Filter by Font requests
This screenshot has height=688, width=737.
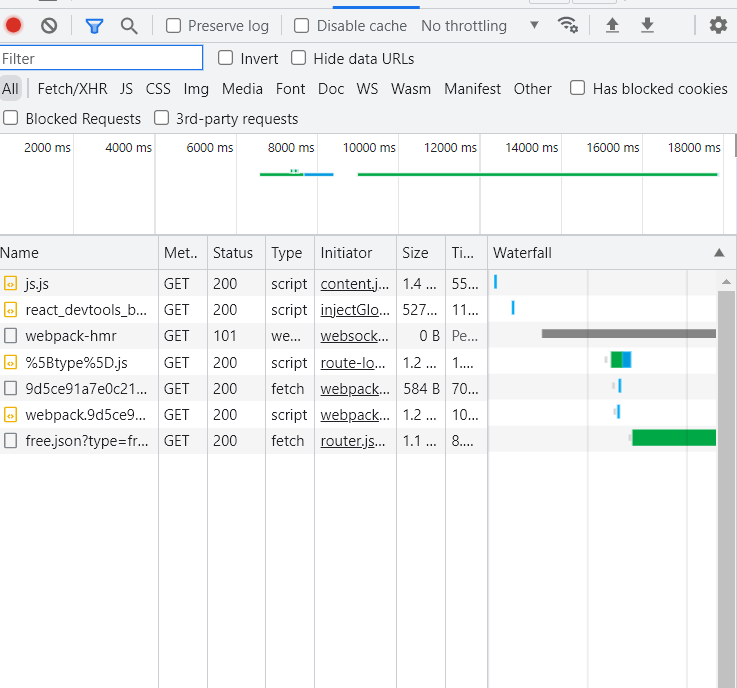tap(290, 89)
